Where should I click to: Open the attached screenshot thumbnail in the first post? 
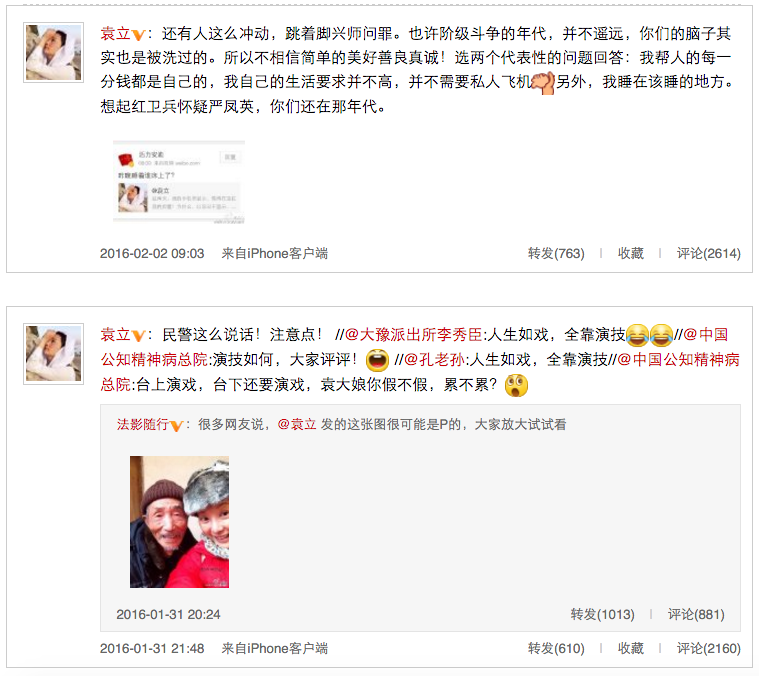point(179,182)
